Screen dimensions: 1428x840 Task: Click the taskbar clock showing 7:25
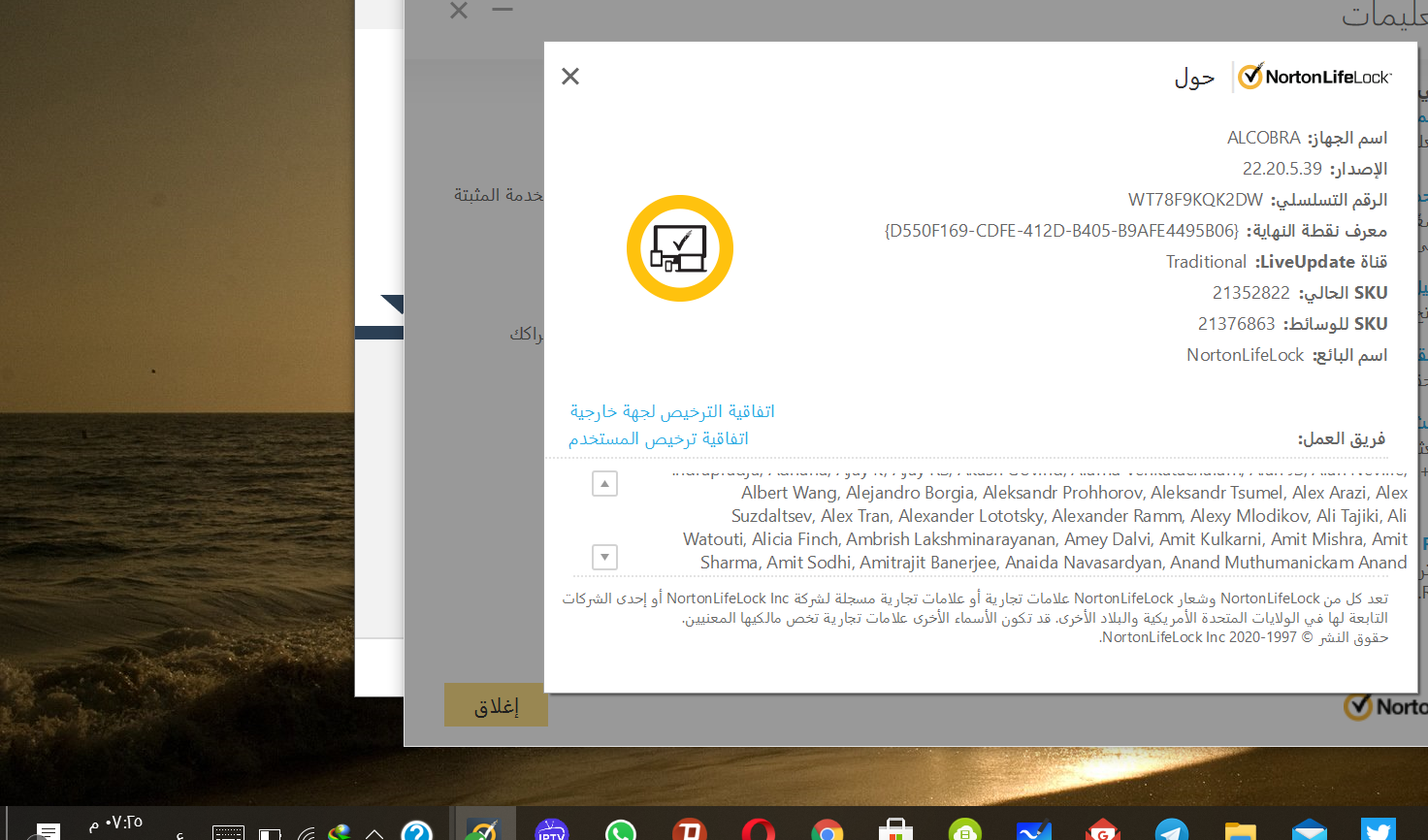coord(115,823)
